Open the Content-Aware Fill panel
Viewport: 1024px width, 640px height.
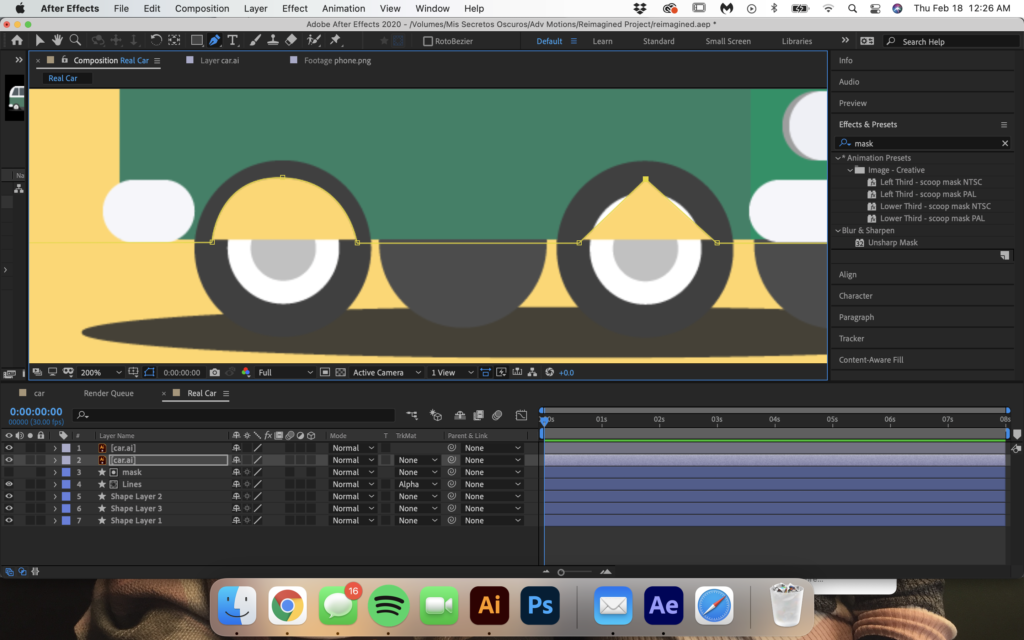click(870, 359)
